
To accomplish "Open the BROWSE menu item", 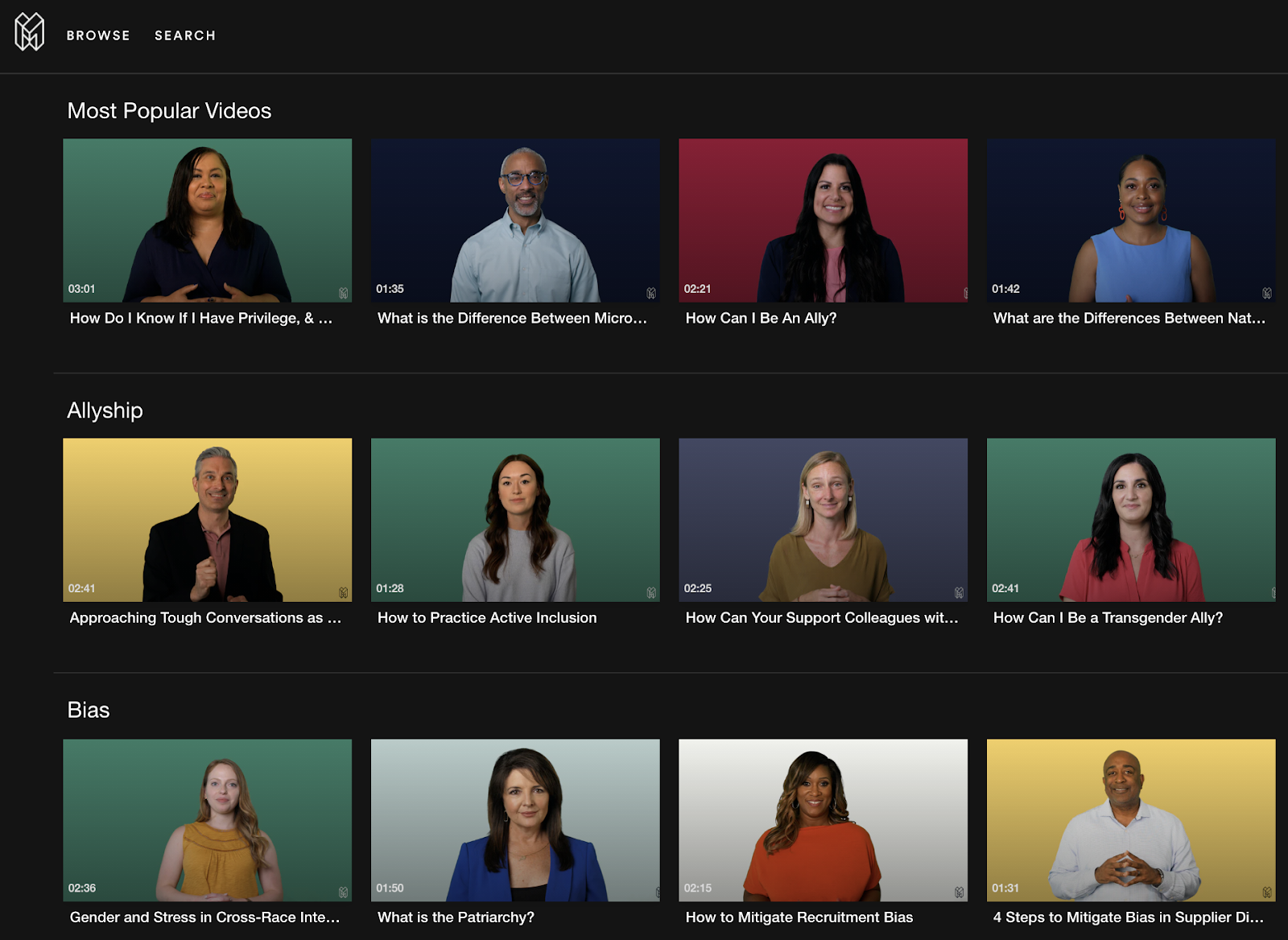I will tap(98, 35).
